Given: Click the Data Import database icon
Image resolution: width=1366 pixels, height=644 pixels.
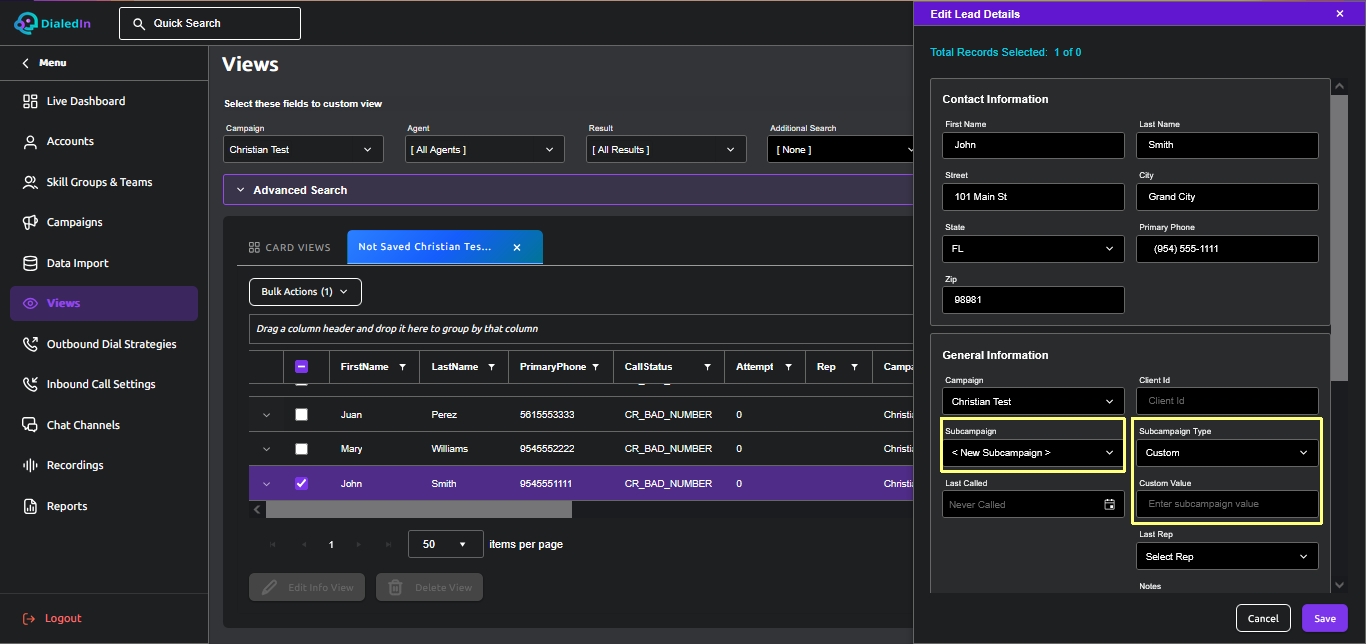Looking at the screenshot, I should pos(30,263).
